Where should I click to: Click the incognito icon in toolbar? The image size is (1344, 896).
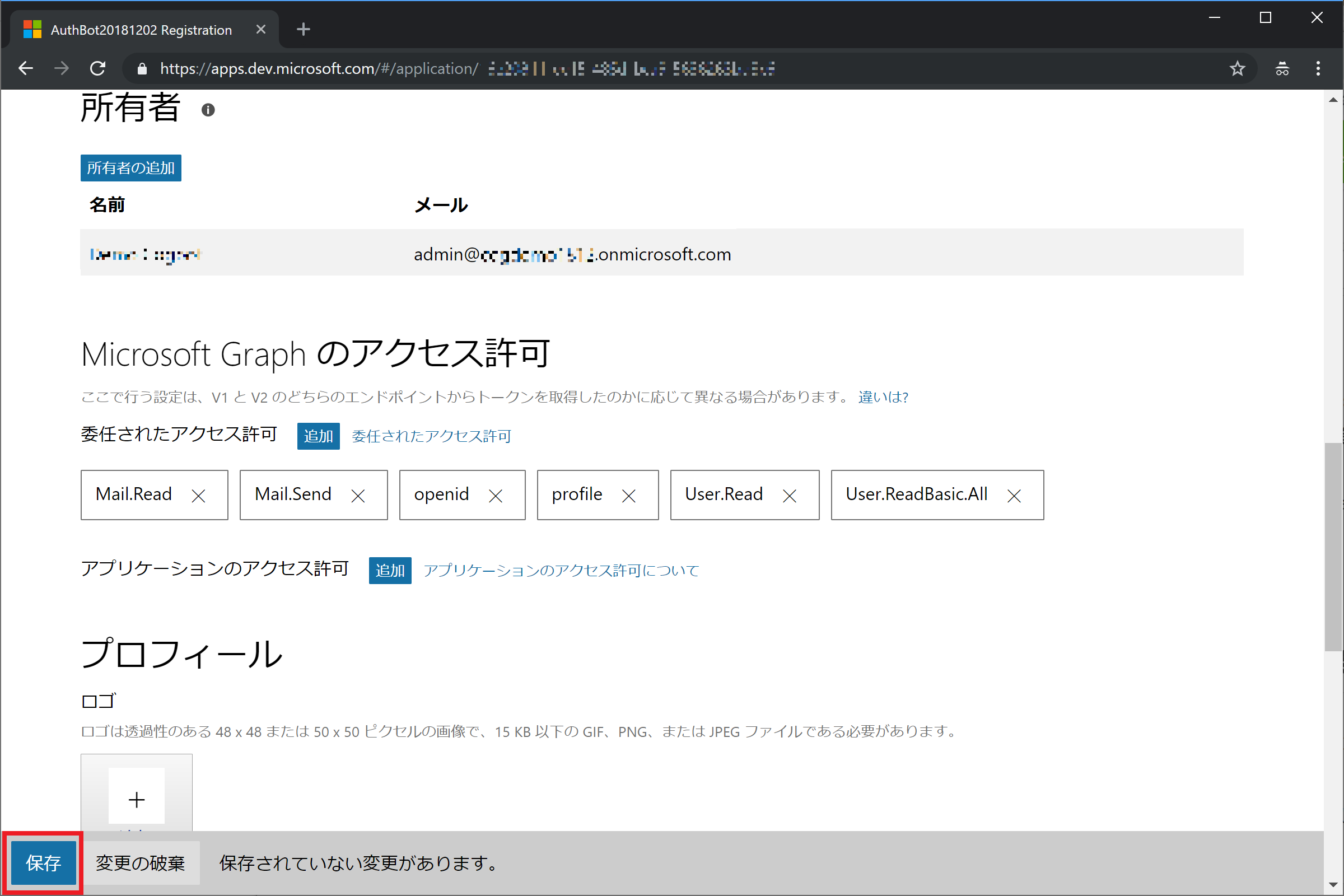pos(1282,68)
